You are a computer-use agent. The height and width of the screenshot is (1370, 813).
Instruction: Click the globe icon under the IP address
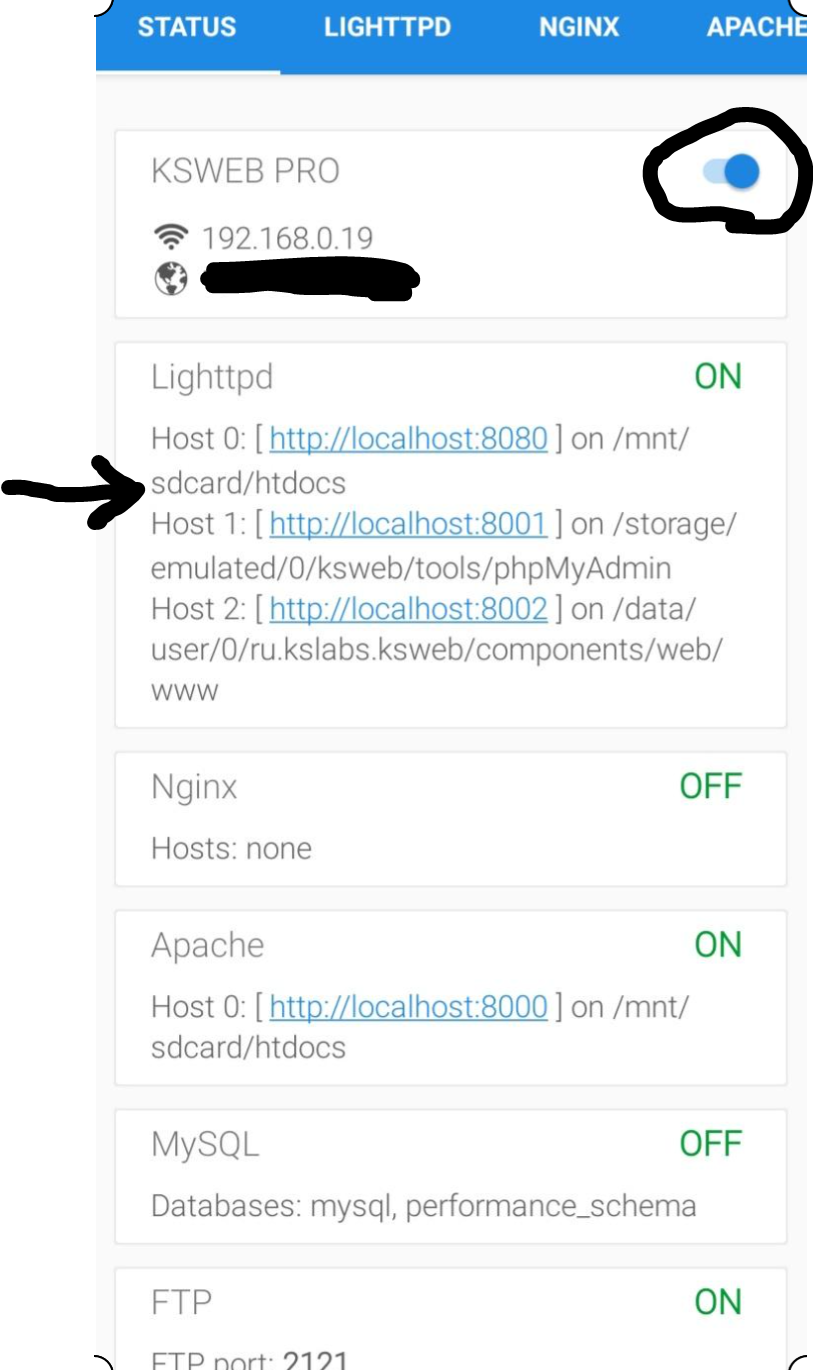click(x=171, y=280)
